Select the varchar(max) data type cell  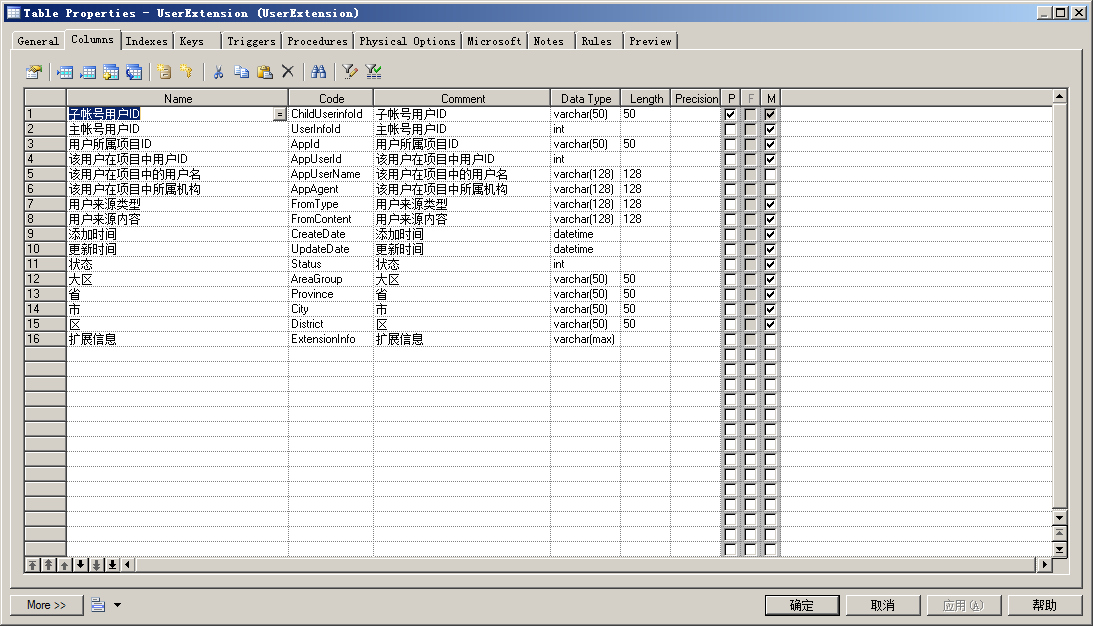click(586, 339)
